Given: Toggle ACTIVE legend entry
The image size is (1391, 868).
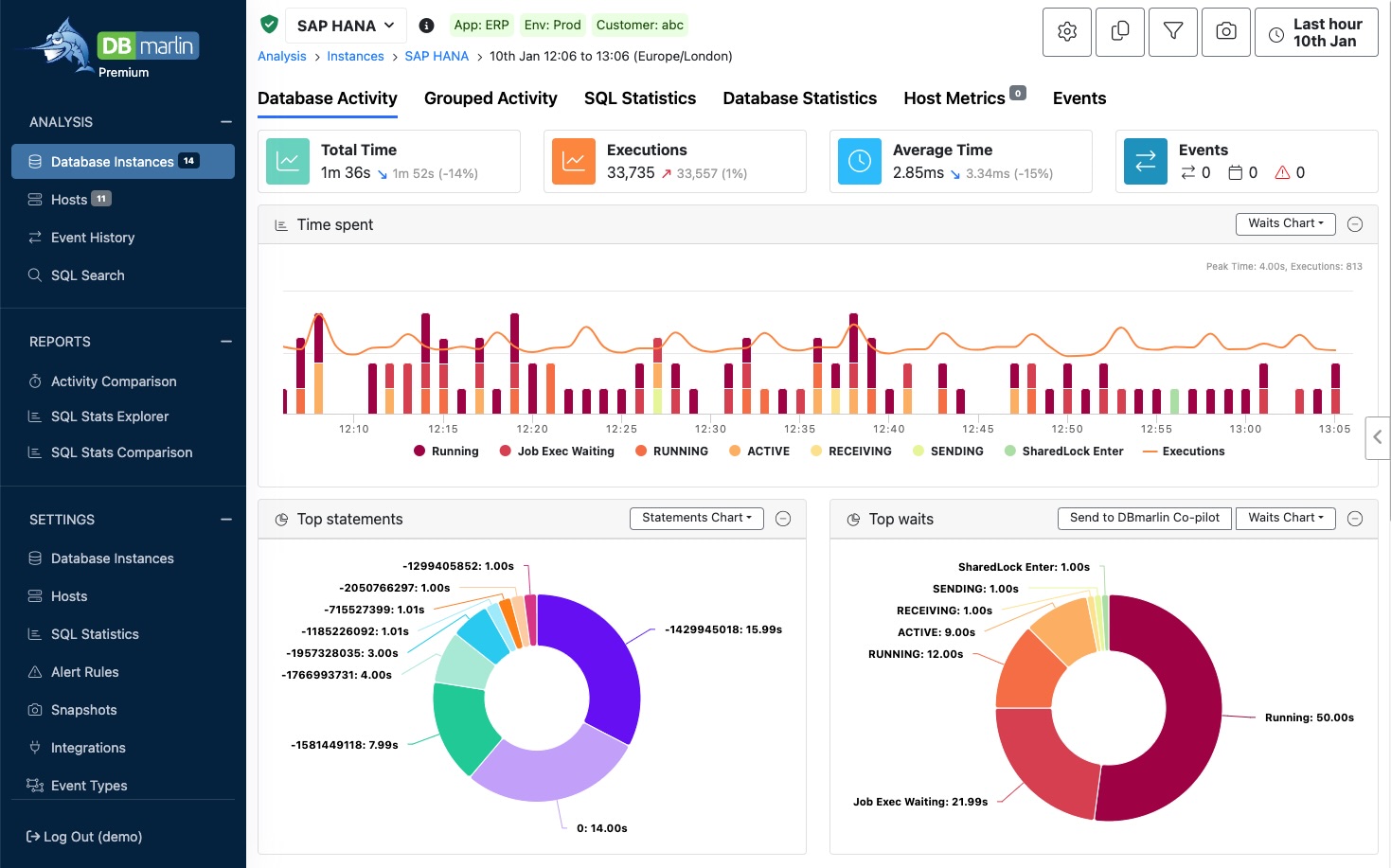Looking at the screenshot, I should (x=759, y=452).
